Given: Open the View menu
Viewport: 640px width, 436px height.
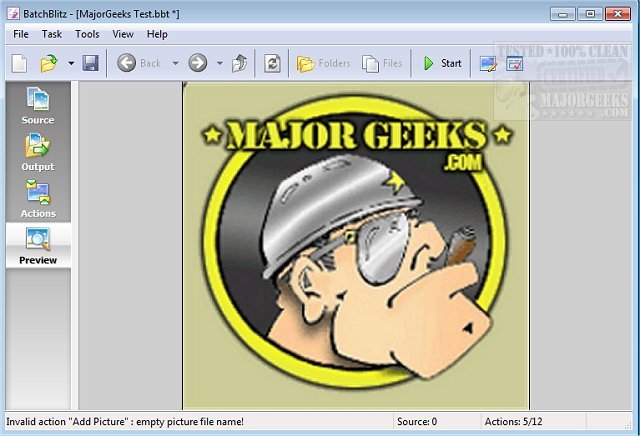Looking at the screenshot, I should tap(123, 34).
